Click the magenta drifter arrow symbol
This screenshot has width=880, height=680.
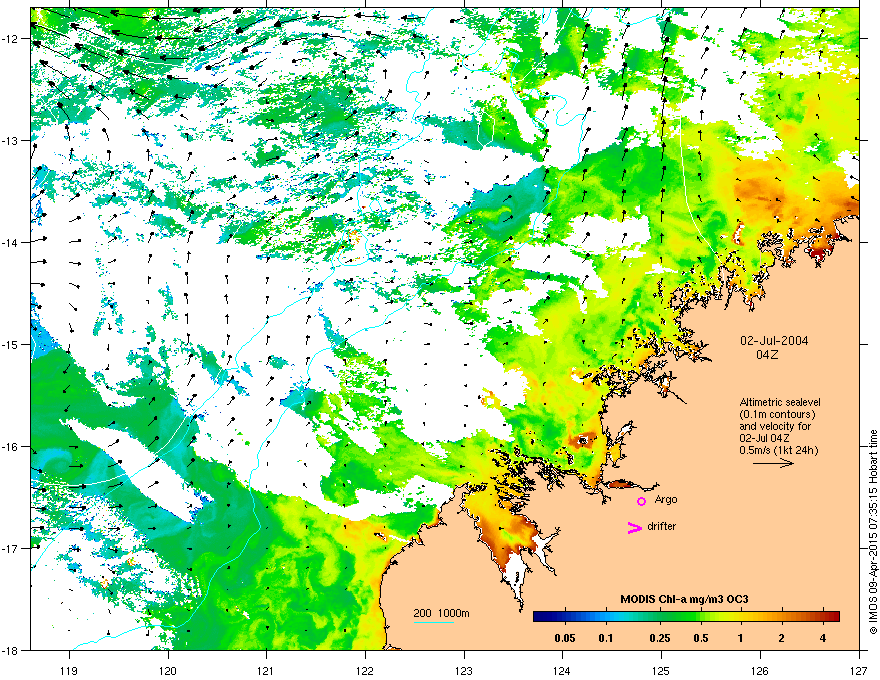click(635, 527)
